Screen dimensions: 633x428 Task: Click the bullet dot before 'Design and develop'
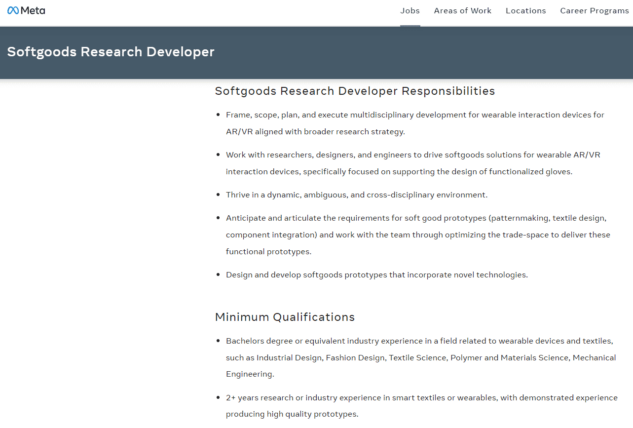point(219,275)
